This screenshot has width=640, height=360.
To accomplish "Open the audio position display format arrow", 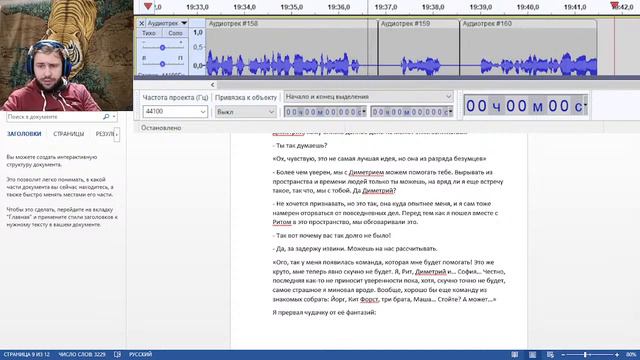I will click(x=585, y=105).
